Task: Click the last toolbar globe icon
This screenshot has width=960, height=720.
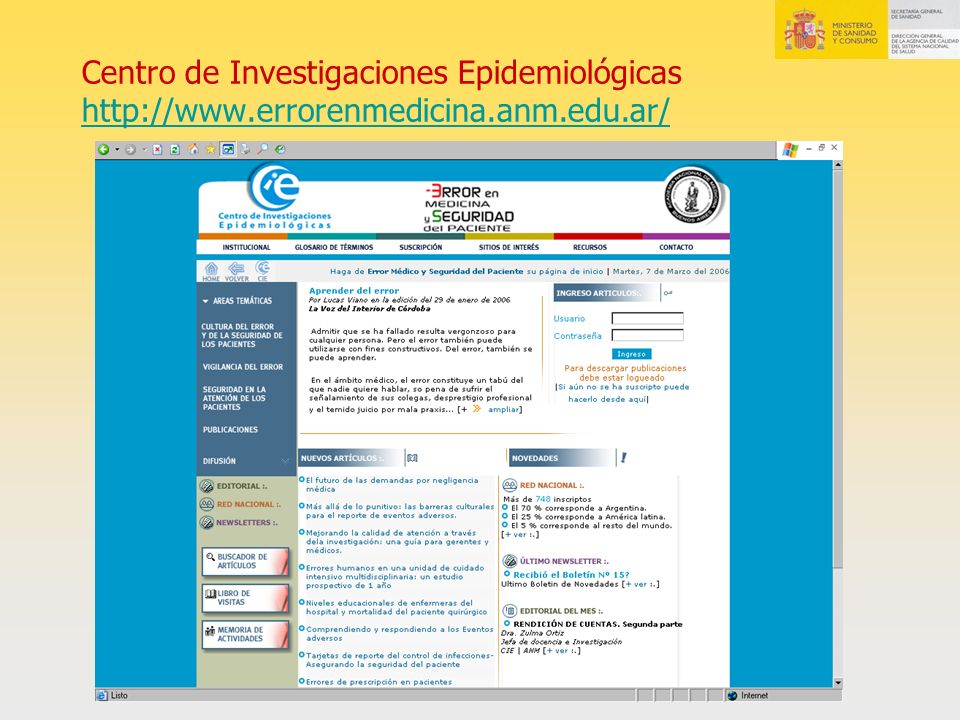Action: click(x=280, y=149)
